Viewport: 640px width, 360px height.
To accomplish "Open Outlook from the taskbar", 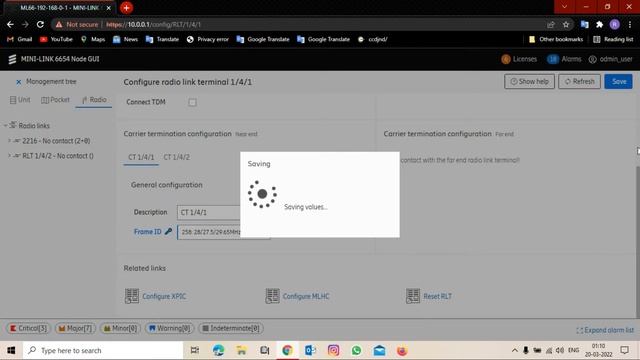I will (x=310, y=350).
